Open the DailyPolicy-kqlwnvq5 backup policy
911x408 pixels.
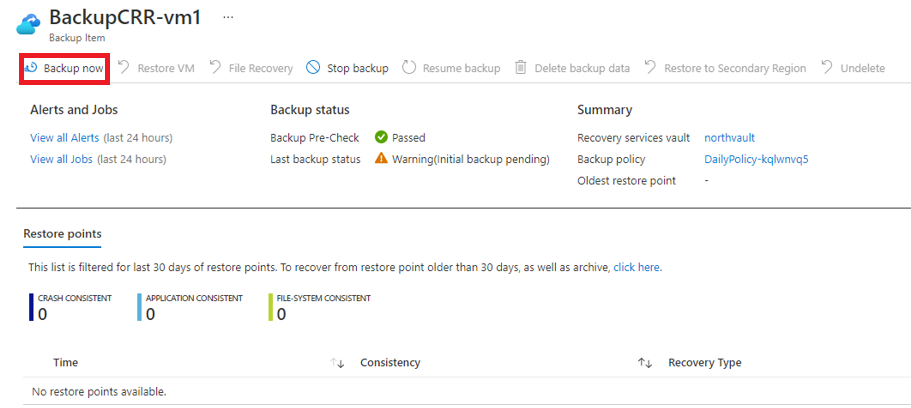[756, 159]
